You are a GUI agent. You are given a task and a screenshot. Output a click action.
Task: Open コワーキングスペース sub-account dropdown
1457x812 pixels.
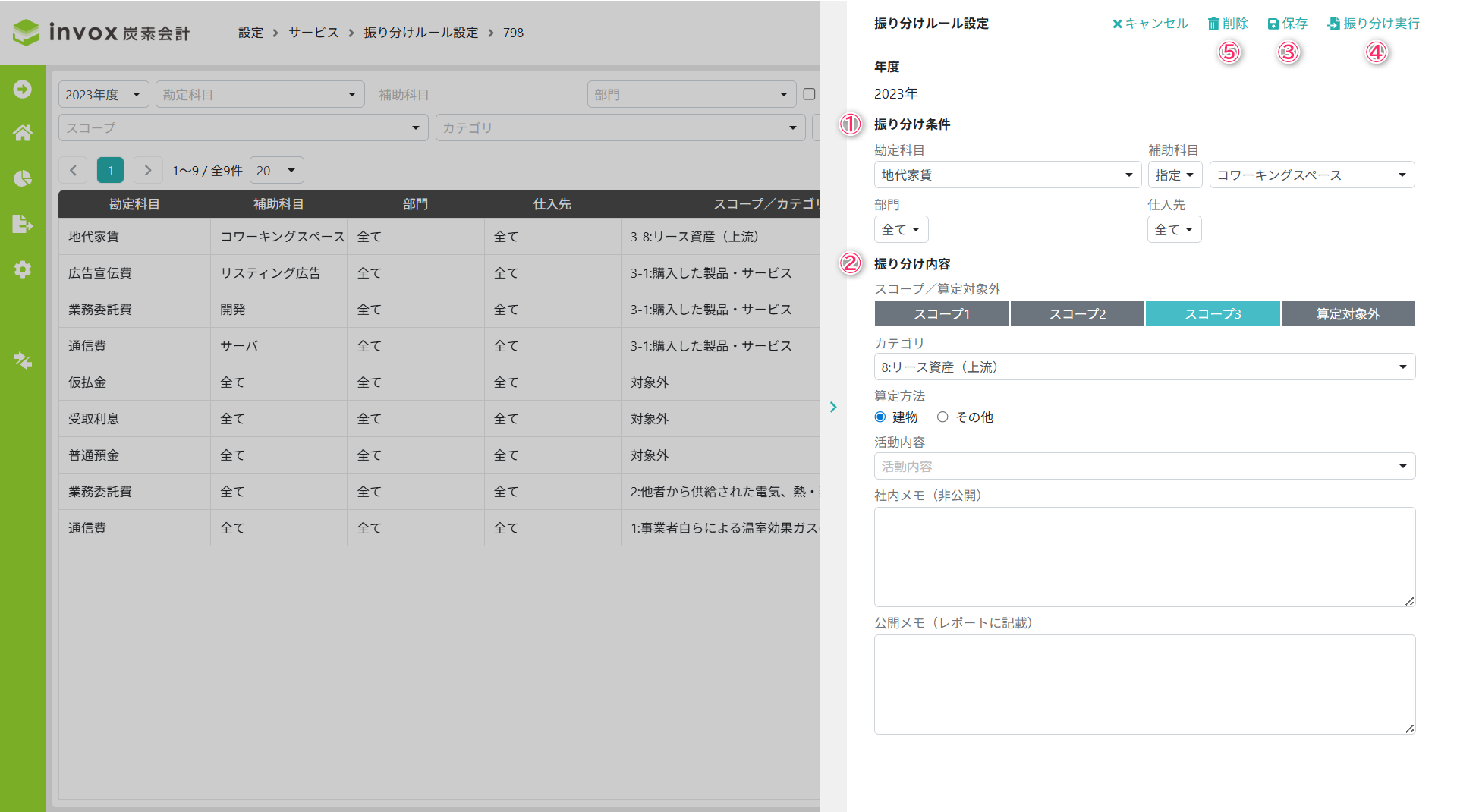1312,175
